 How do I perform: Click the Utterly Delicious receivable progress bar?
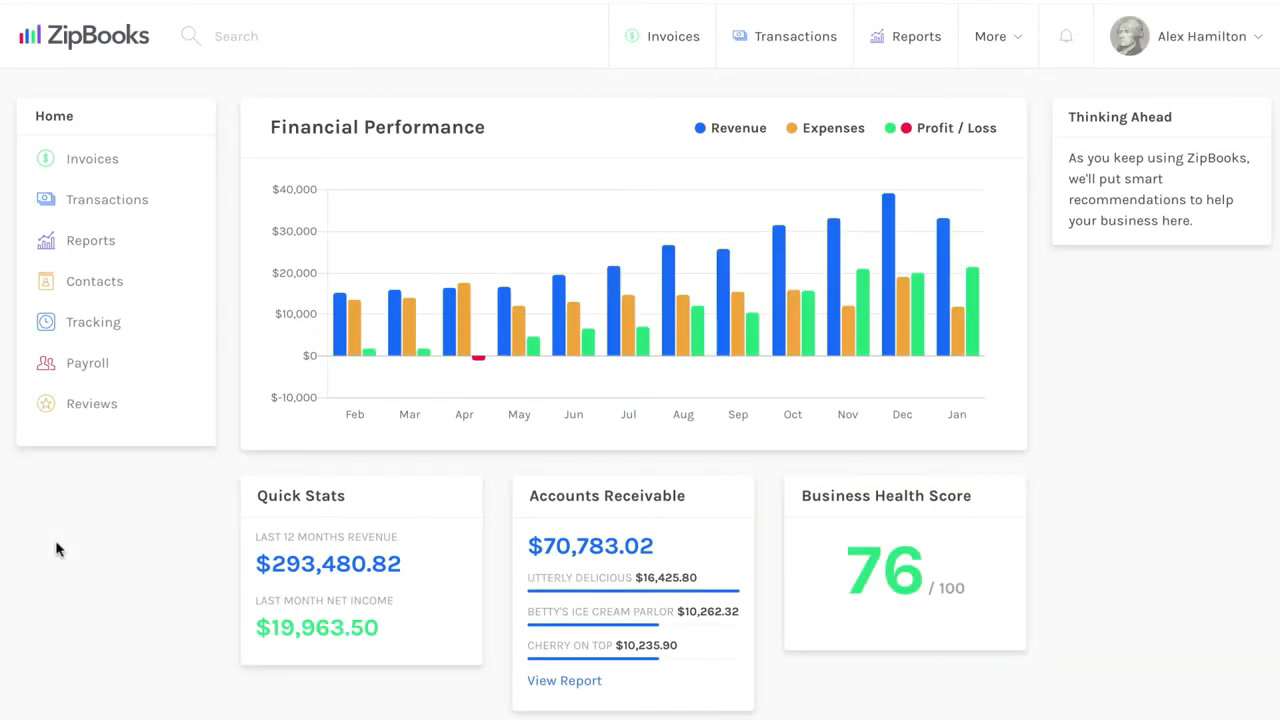point(633,591)
